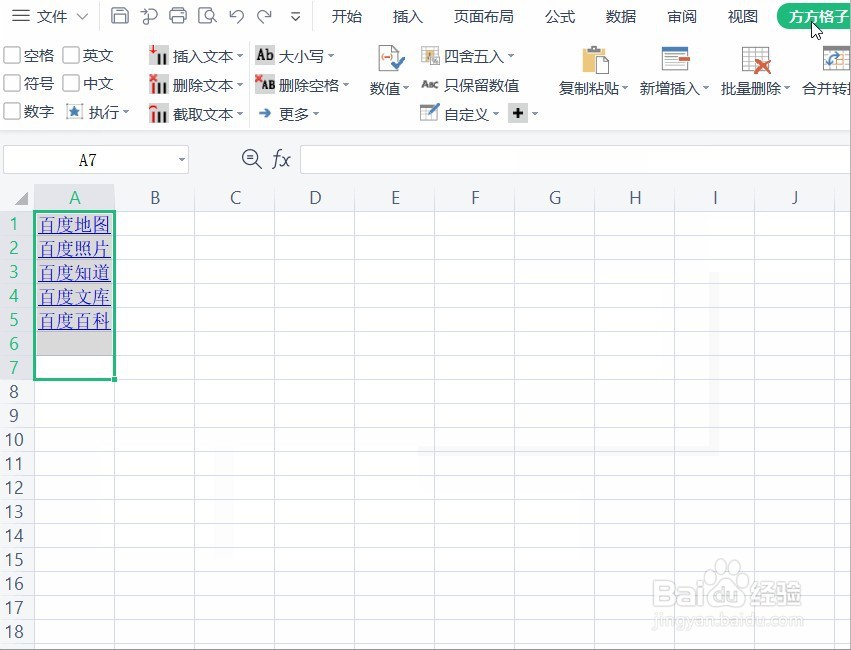This screenshot has width=851, height=650.
Task: Expand the 大小写 dropdown arrow
Action: (x=331, y=55)
